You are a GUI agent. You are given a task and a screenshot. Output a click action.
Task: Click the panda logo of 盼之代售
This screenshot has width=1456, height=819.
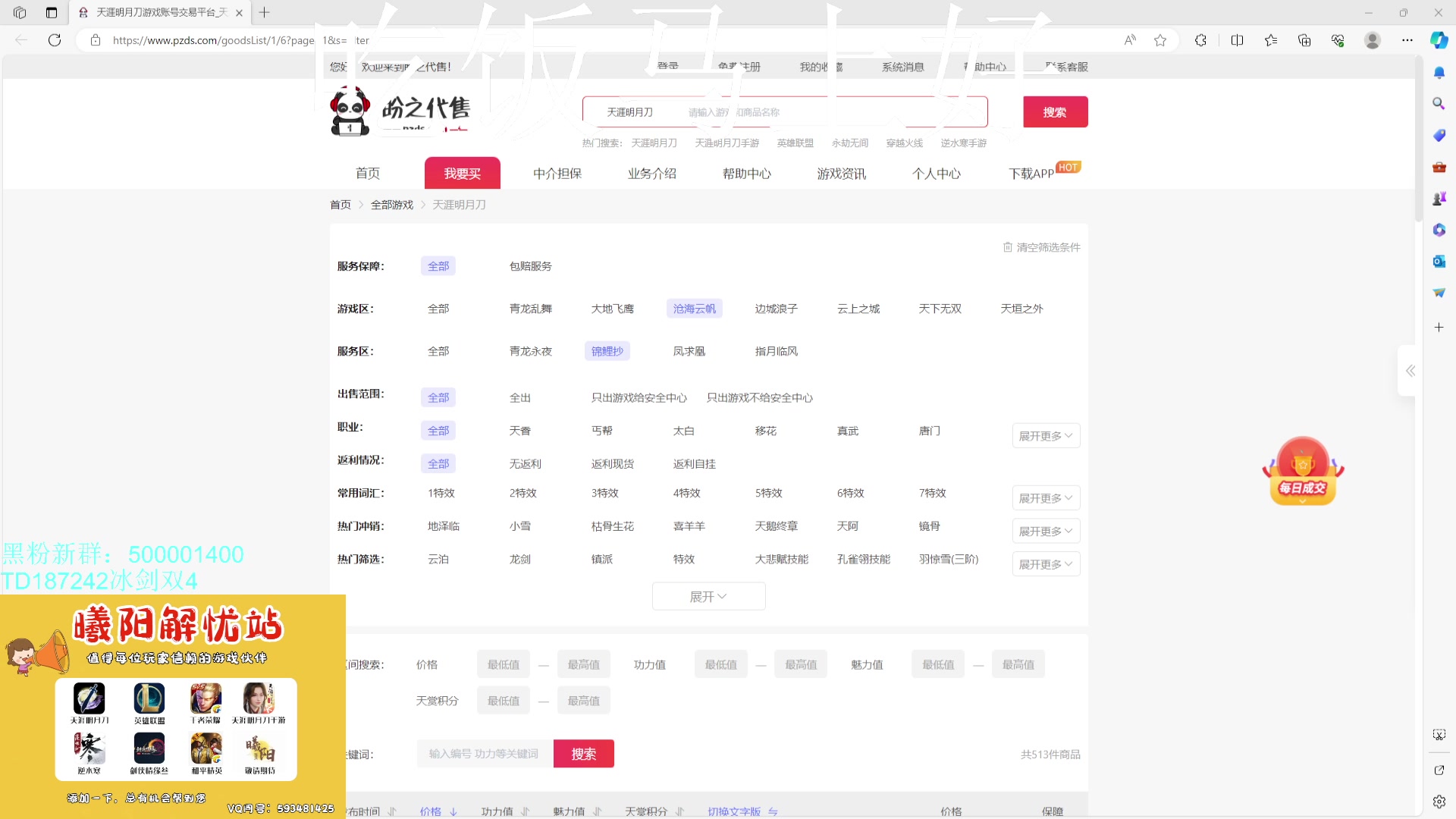click(349, 111)
